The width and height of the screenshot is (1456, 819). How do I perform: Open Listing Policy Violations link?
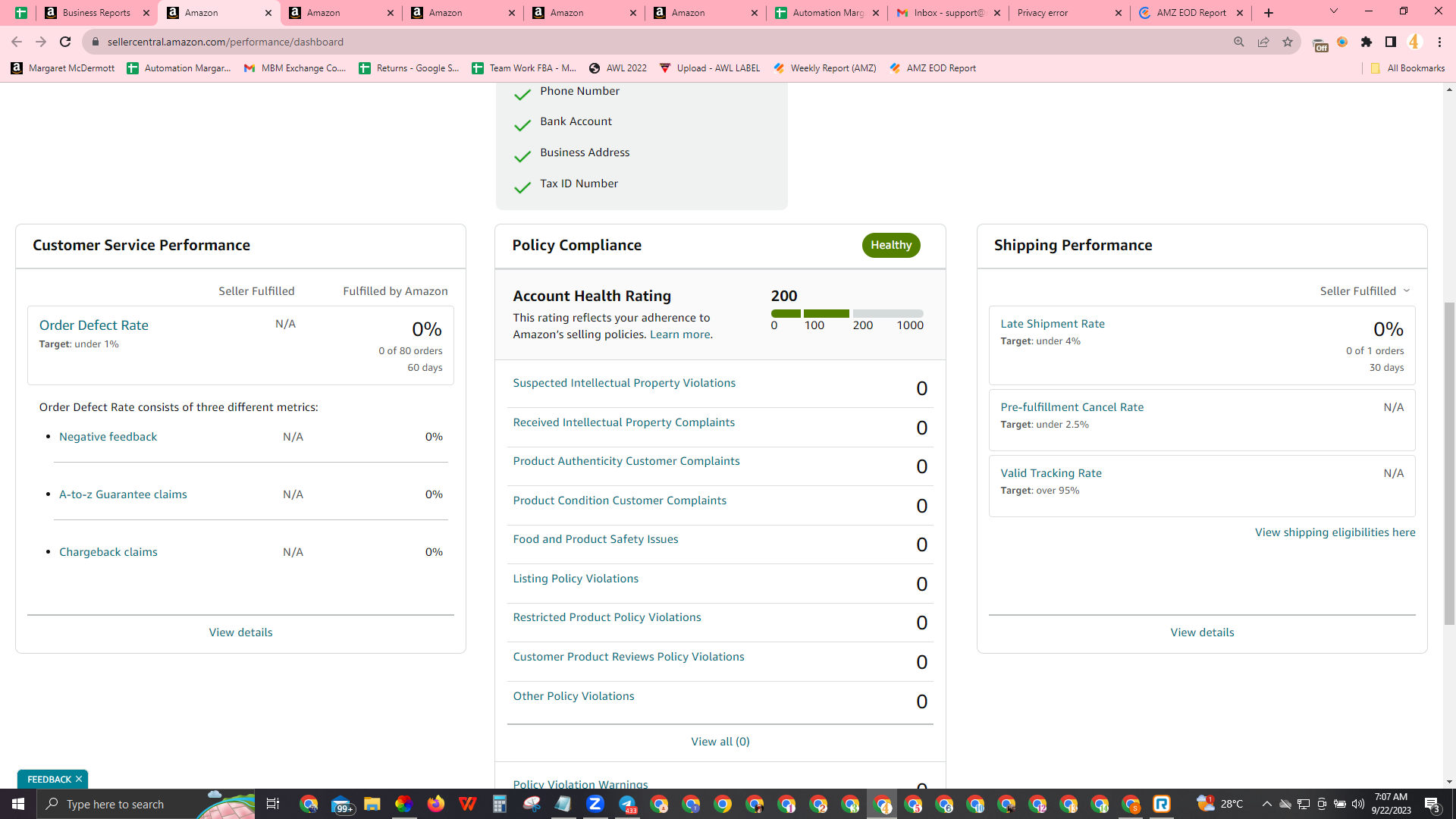[x=576, y=579]
